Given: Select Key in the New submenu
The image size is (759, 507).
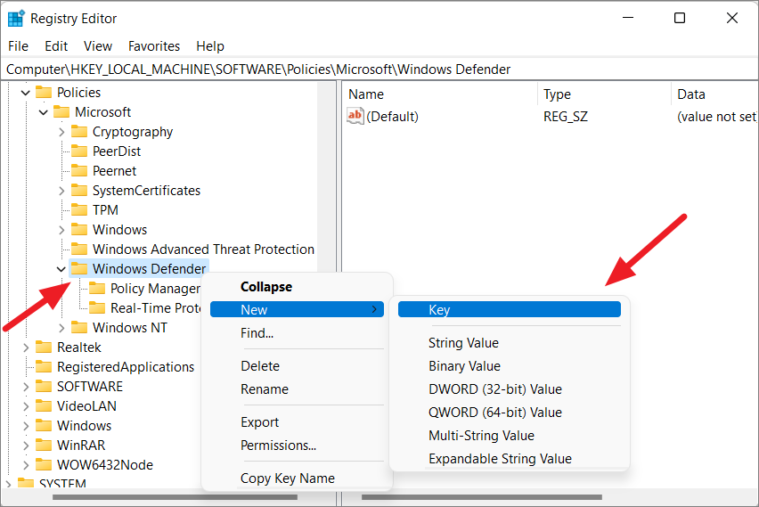Looking at the screenshot, I should [x=509, y=309].
